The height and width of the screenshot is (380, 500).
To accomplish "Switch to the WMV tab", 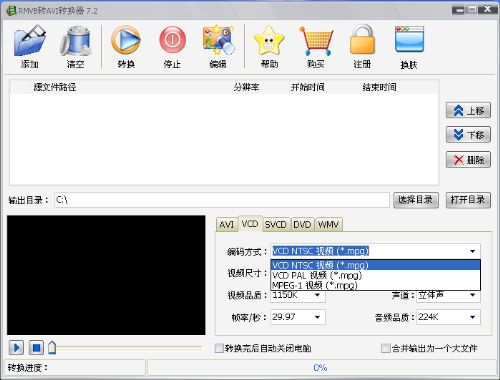I will coord(329,224).
